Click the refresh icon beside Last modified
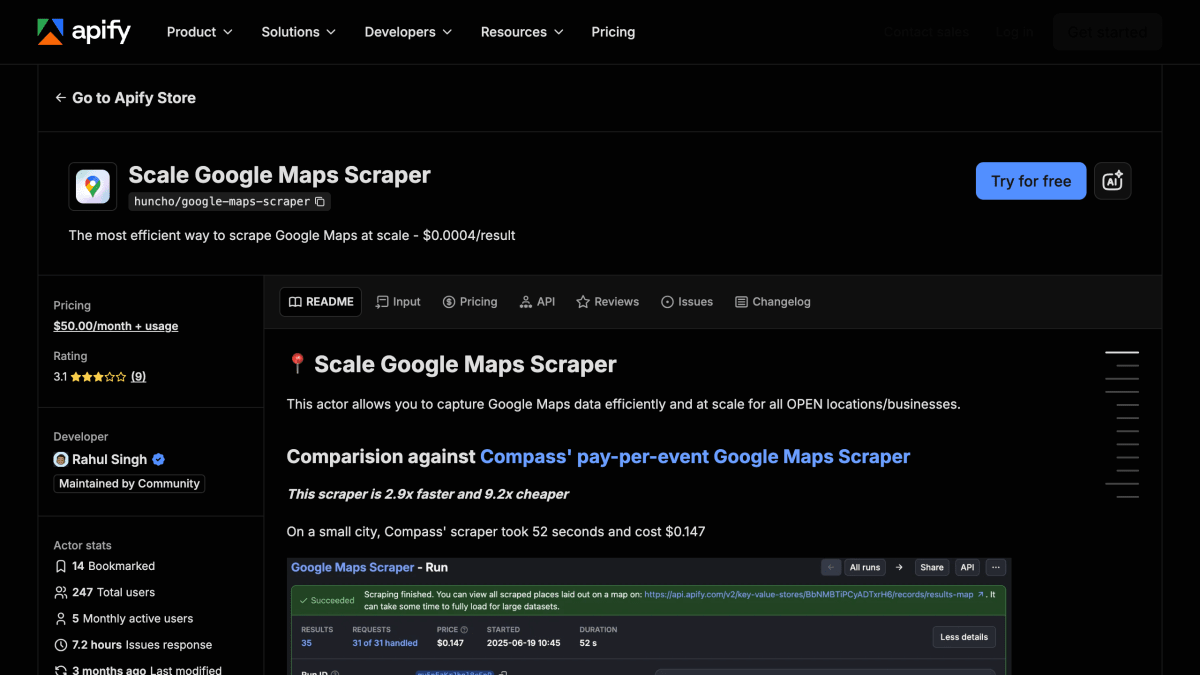This screenshot has height=675, width=1200. (61, 671)
